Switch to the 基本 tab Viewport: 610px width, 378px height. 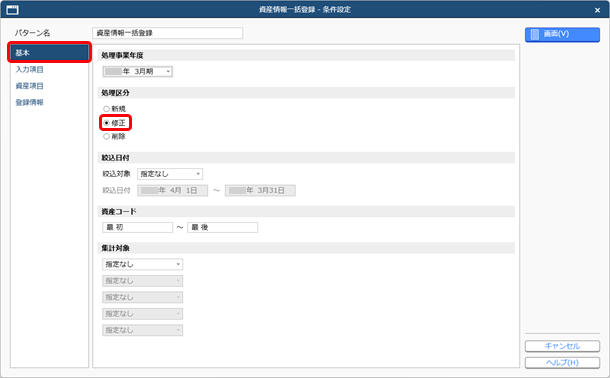49,53
